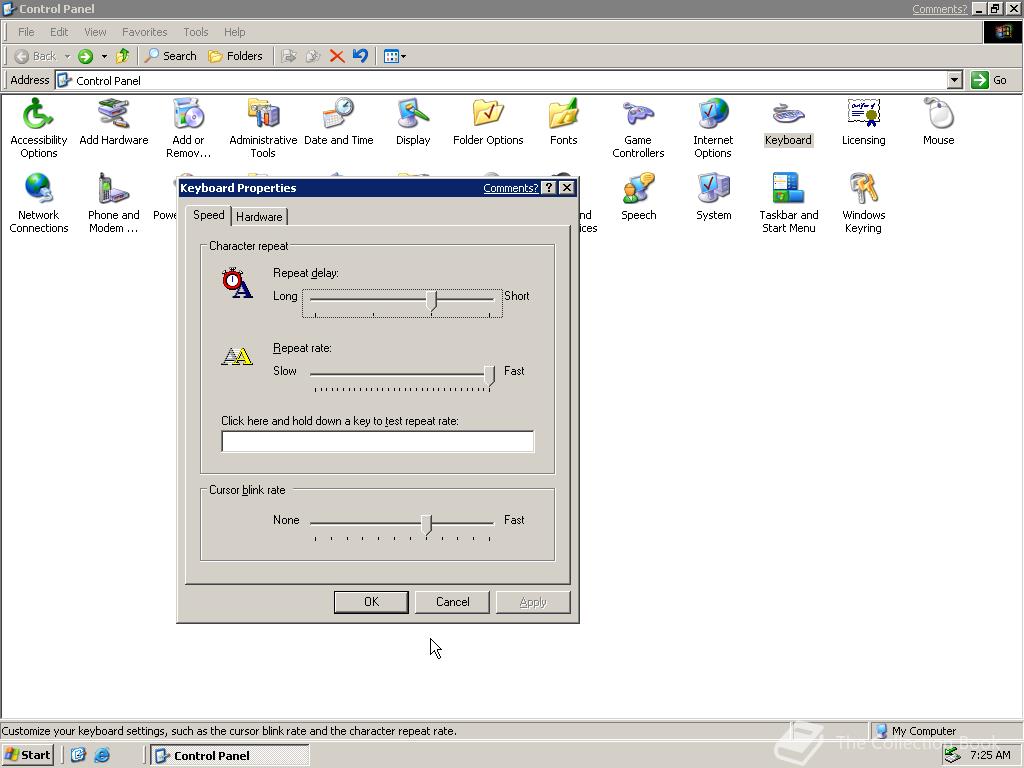
Task: Click the Control Panel taskbar button
Action: [230, 755]
